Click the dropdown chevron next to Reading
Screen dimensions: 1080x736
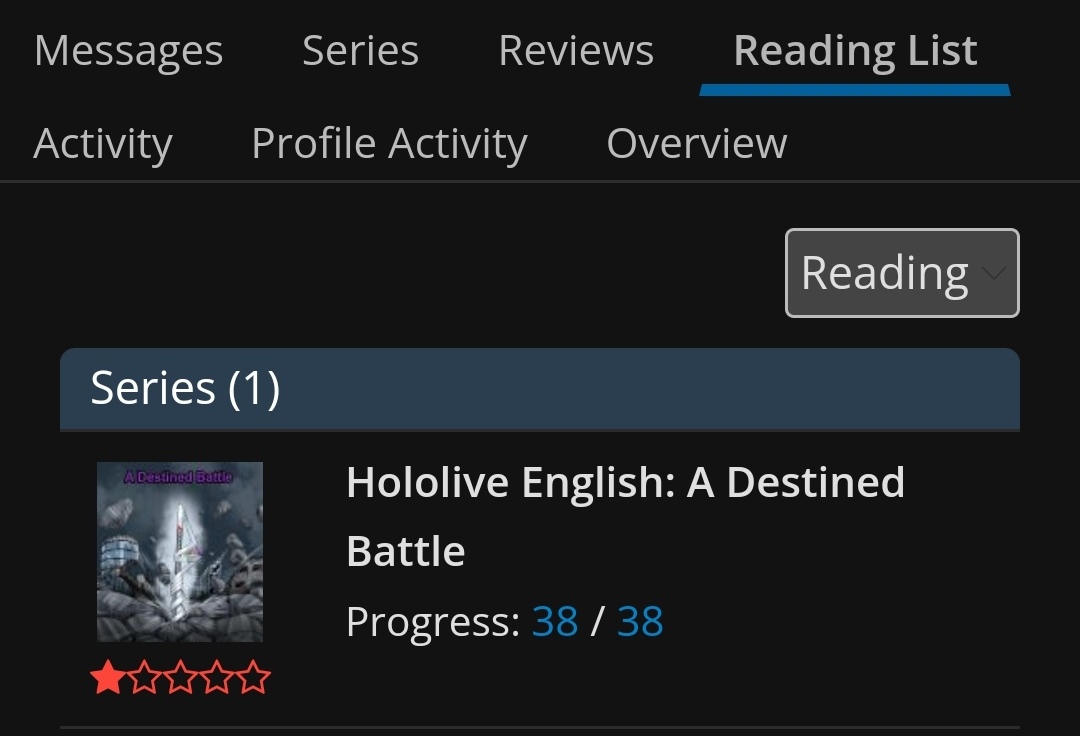pyautogui.click(x=993, y=273)
